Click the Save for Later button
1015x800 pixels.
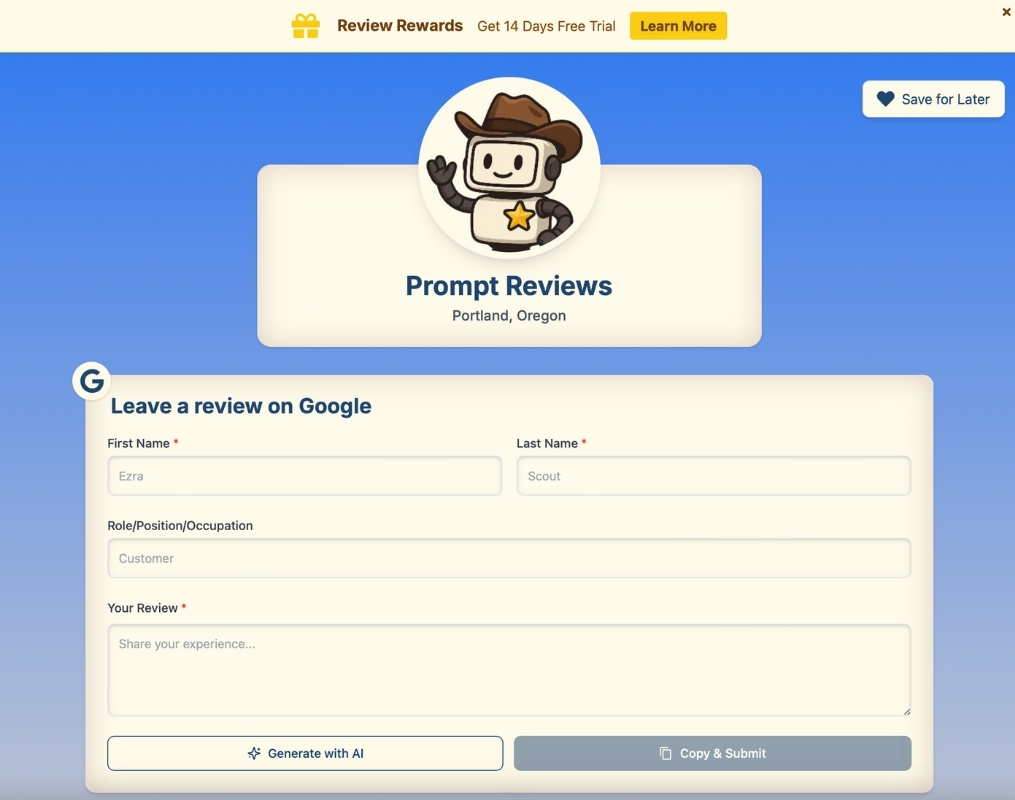click(933, 99)
